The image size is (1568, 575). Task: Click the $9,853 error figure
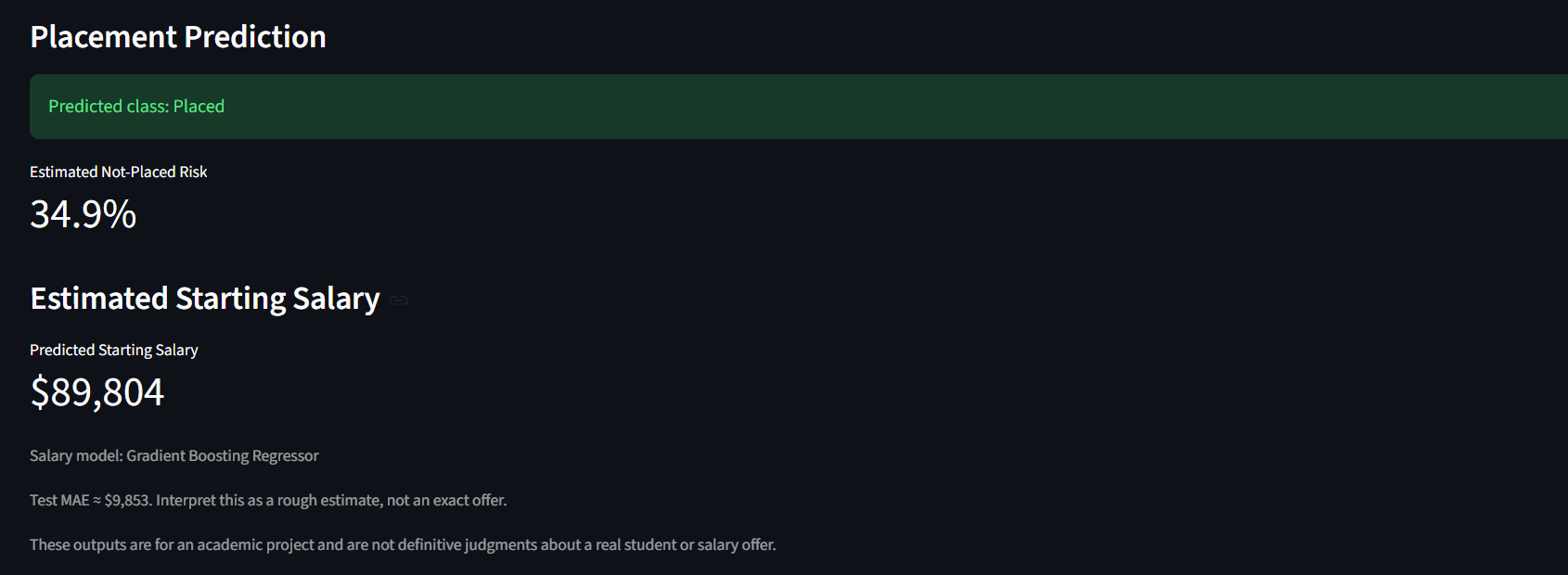click(127, 500)
